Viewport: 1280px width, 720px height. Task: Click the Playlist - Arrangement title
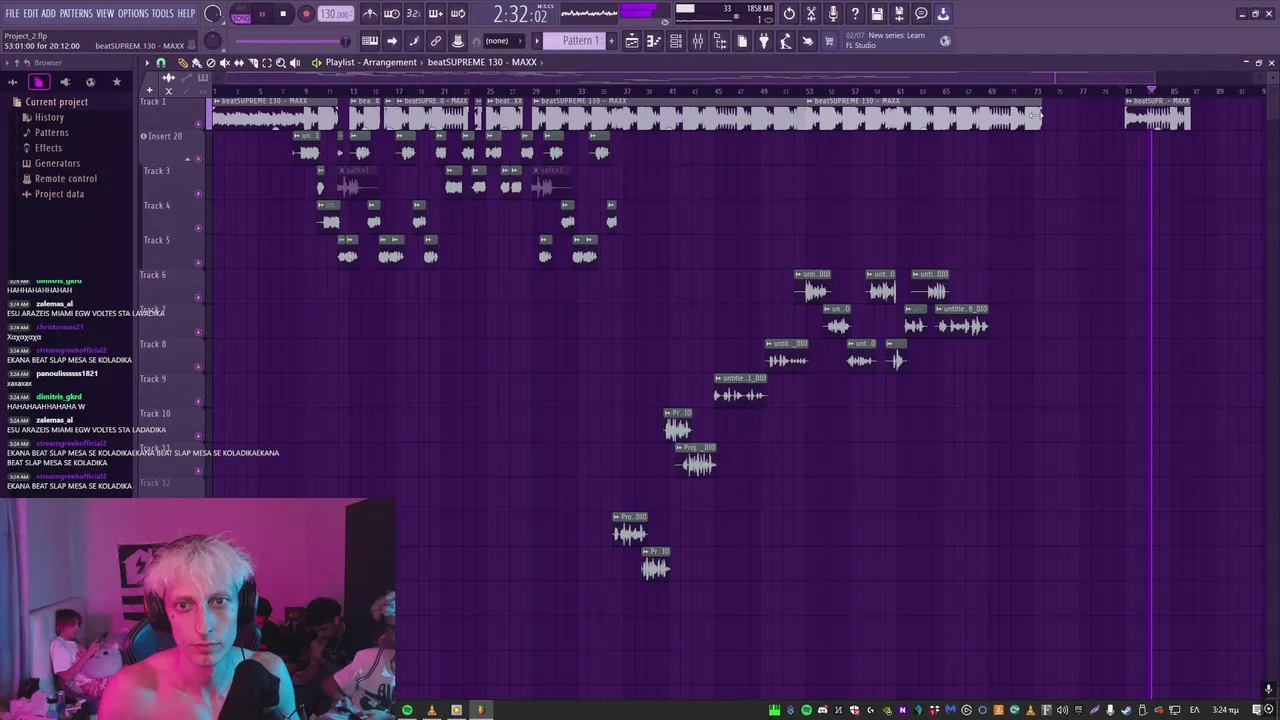[x=370, y=62]
